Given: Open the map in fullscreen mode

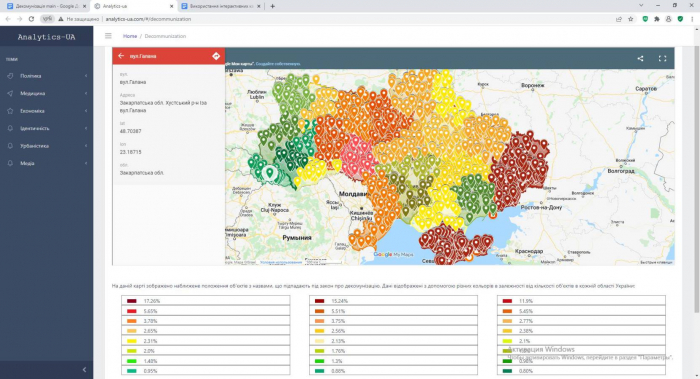Looking at the screenshot, I should pos(662,58).
